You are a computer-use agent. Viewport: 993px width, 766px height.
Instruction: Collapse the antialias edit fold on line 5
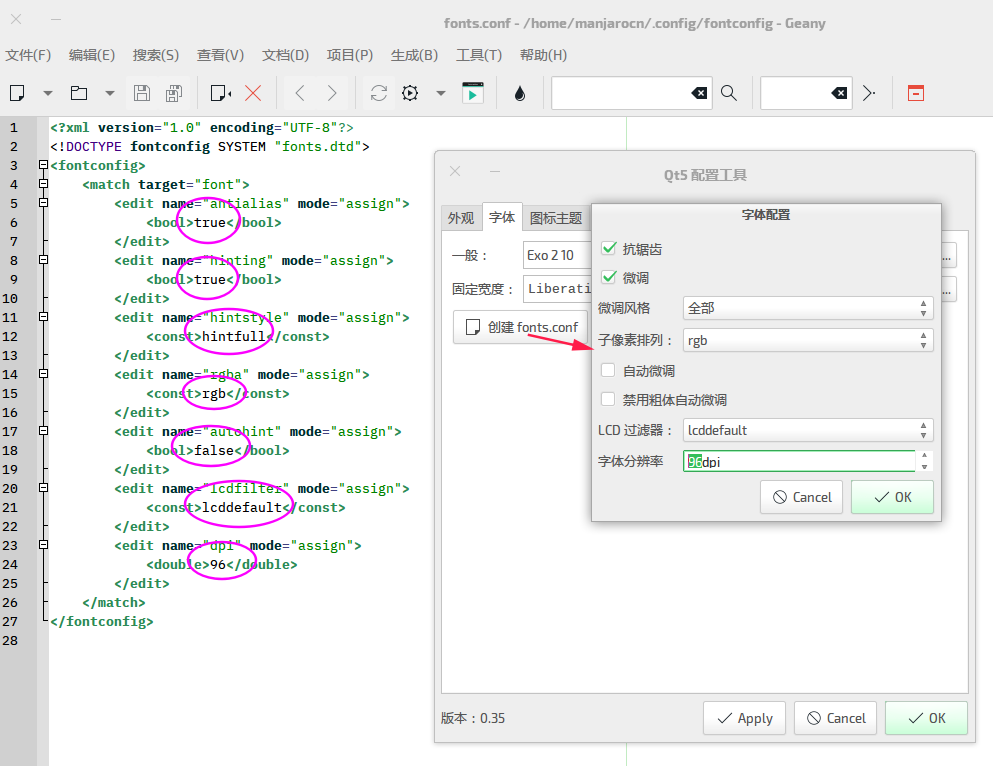point(43,203)
